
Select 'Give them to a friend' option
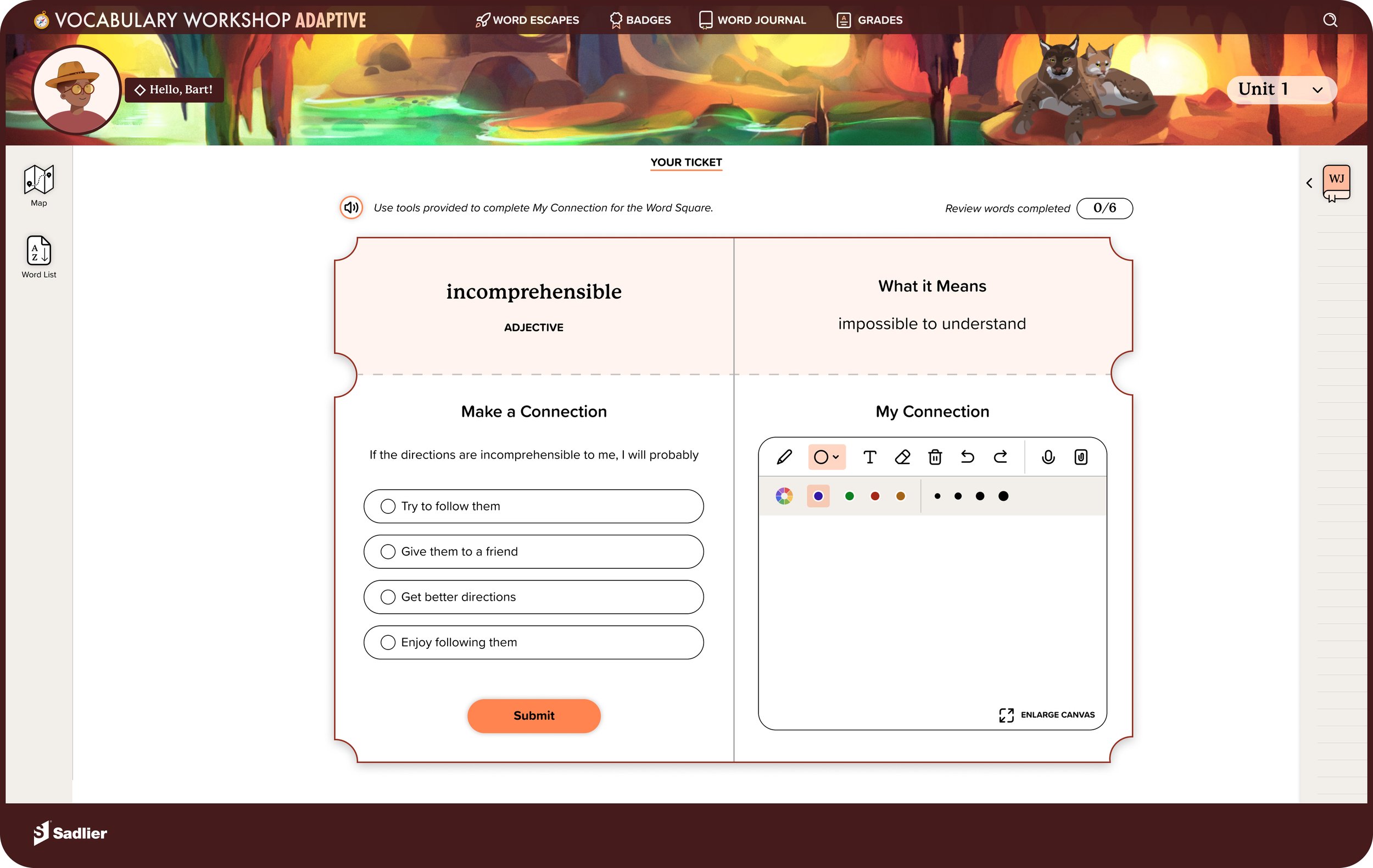click(534, 552)
